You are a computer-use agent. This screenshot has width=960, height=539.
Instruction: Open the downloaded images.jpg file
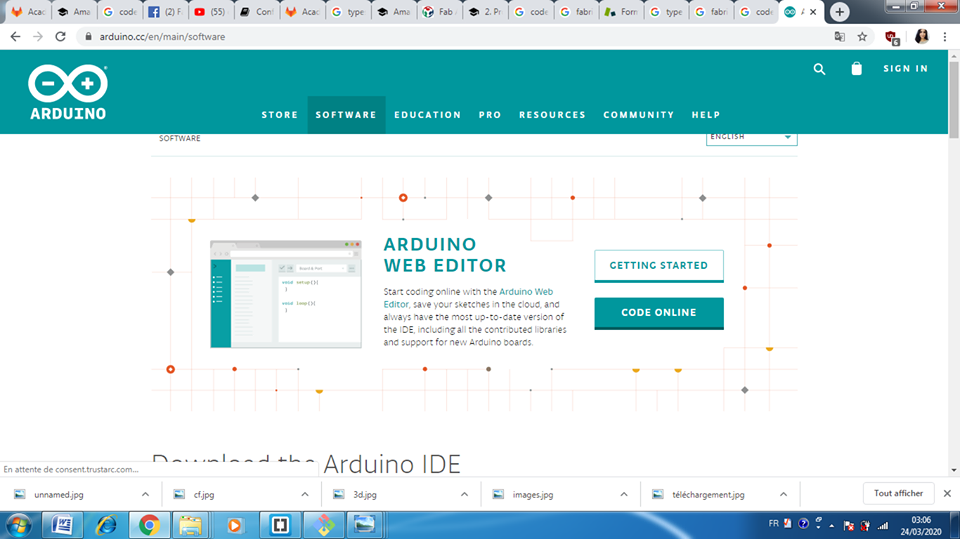coord(533,494)
